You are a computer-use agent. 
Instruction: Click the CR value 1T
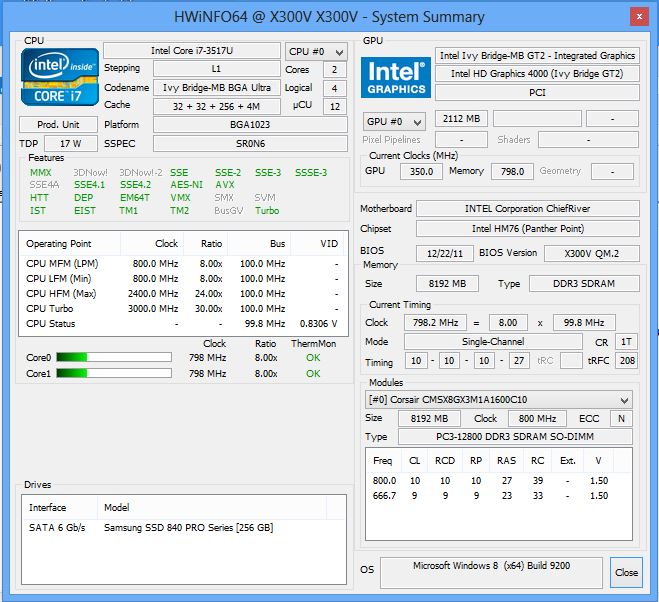click(626, 341)
